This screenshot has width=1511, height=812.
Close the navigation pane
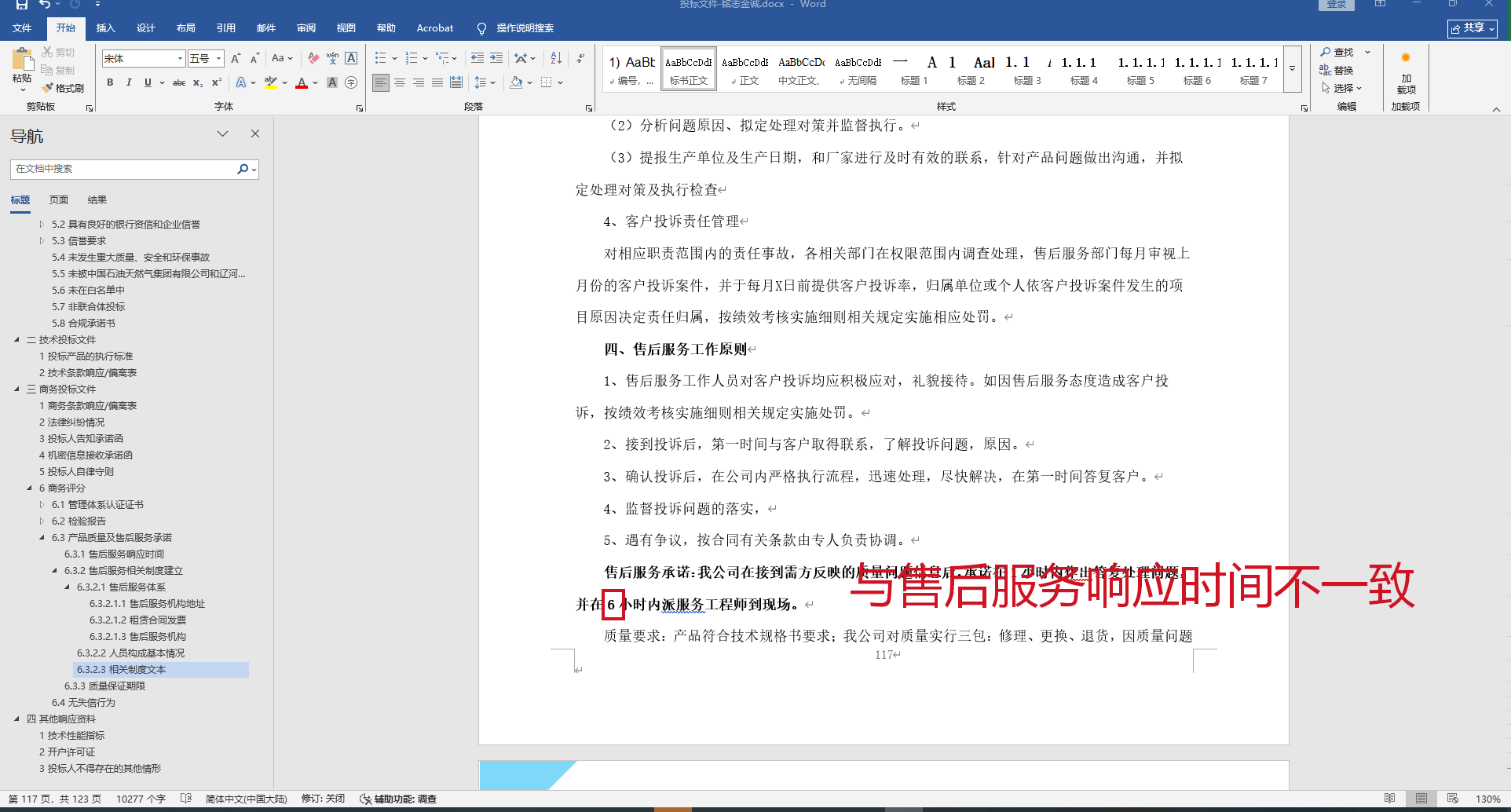(255, 134)
